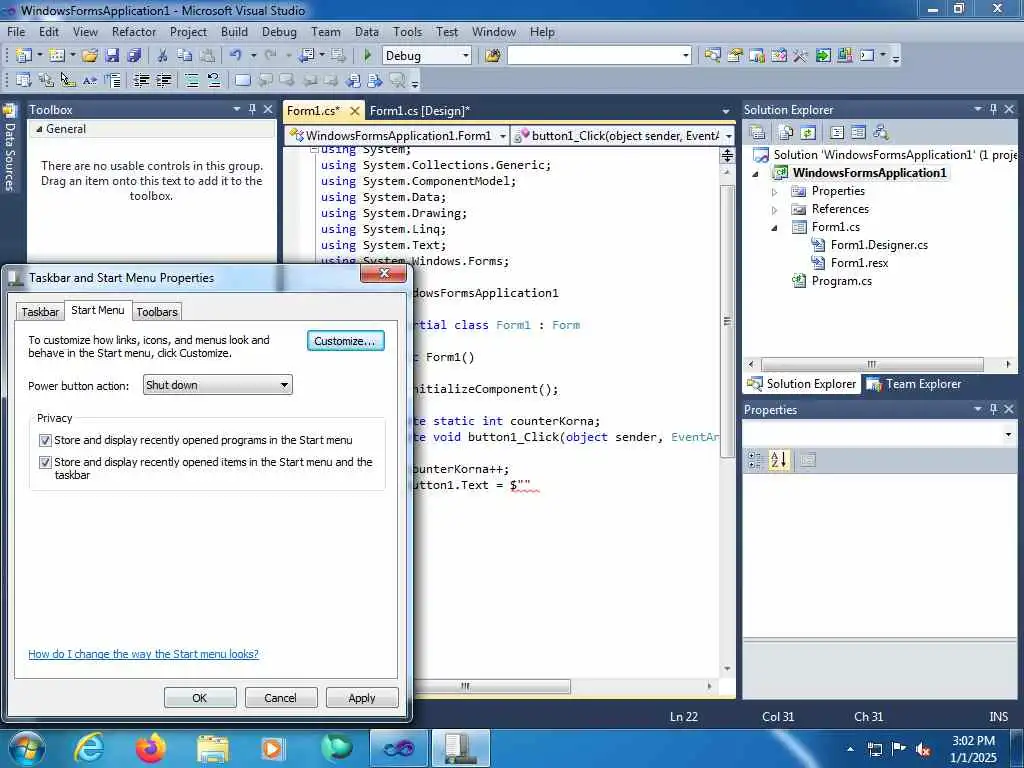Click the Customize... button

pyautogui.click(x=345, y=341)
